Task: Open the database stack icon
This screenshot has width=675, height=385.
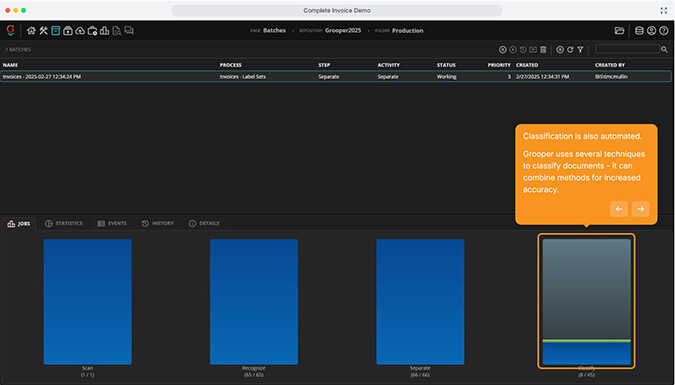Action: (639, 31)
